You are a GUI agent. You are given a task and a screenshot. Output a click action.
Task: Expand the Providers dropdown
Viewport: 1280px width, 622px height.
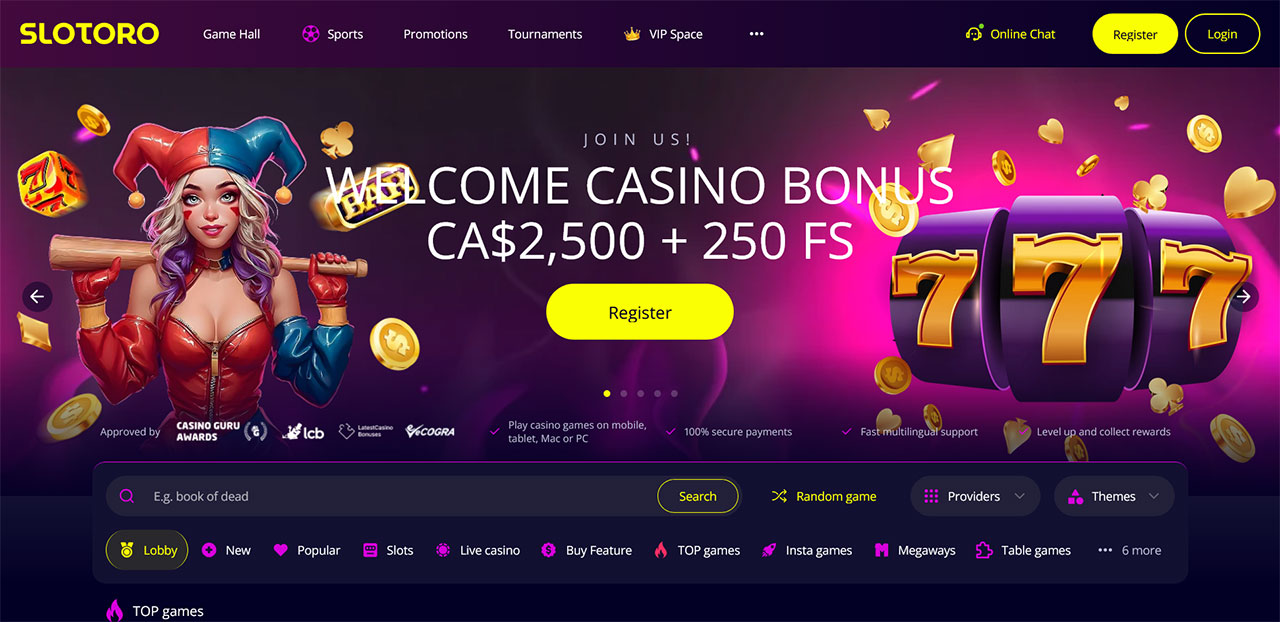click(975, 496)
